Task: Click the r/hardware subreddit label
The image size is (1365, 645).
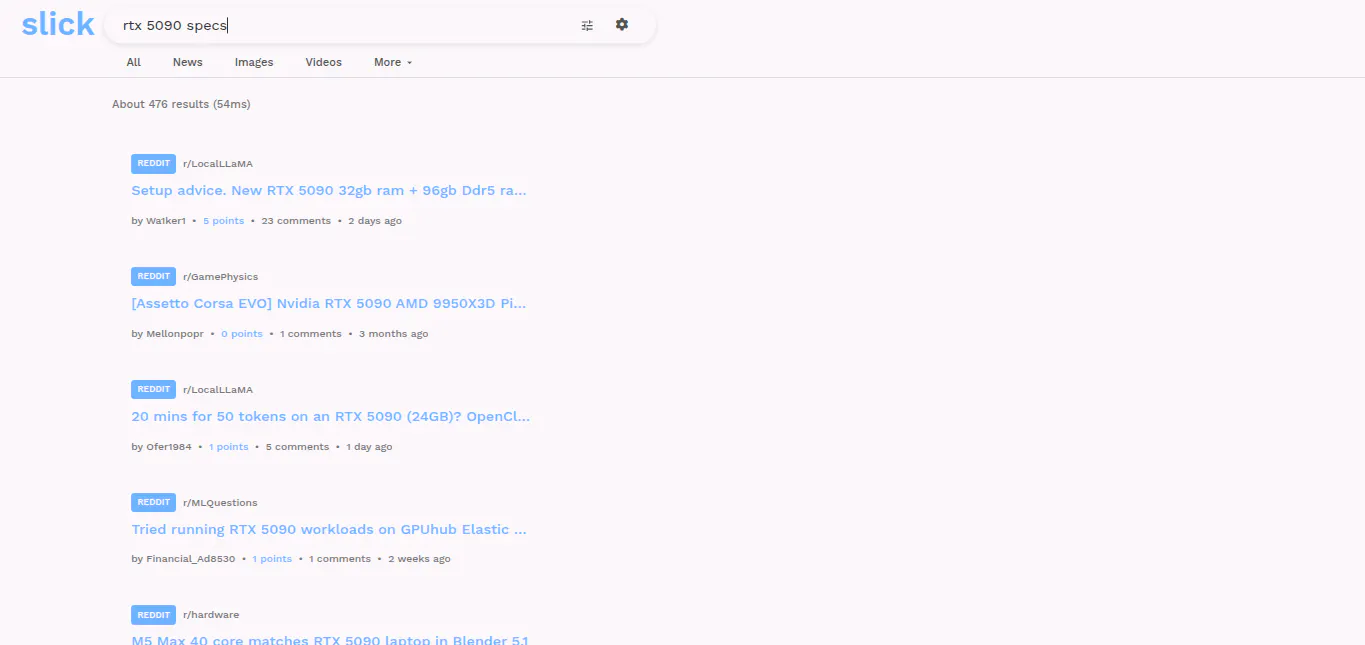Action: click(211, 615)
